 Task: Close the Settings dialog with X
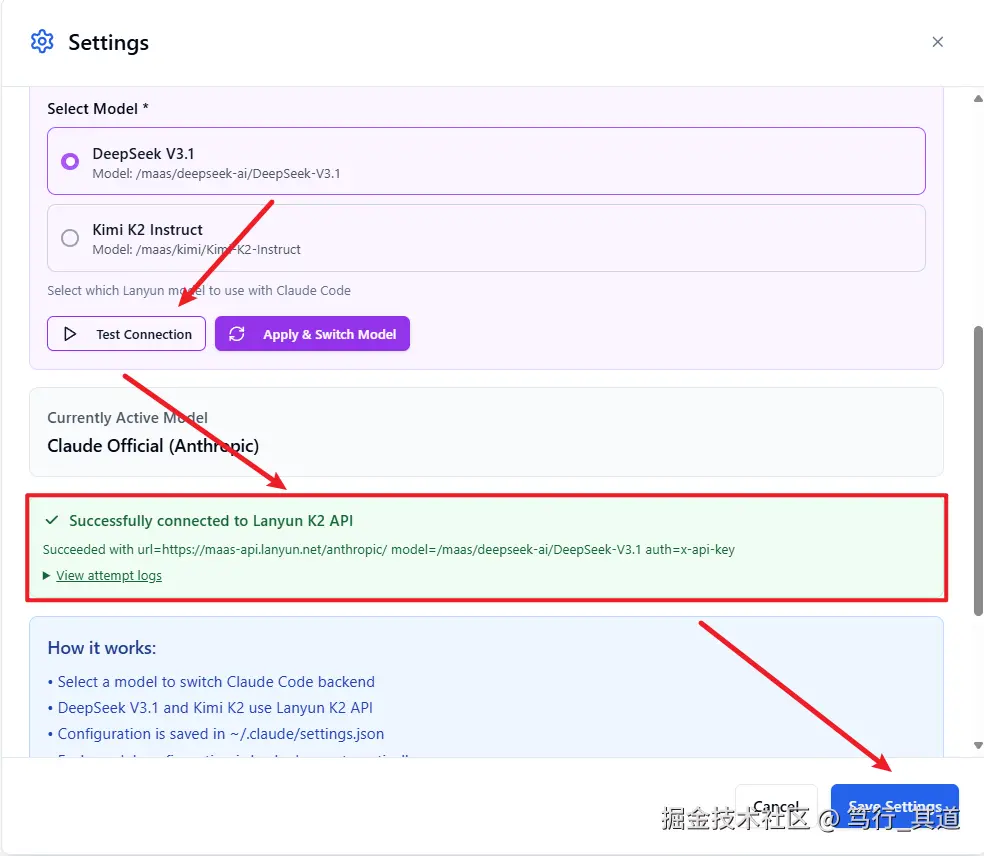[x=938, y=41]
